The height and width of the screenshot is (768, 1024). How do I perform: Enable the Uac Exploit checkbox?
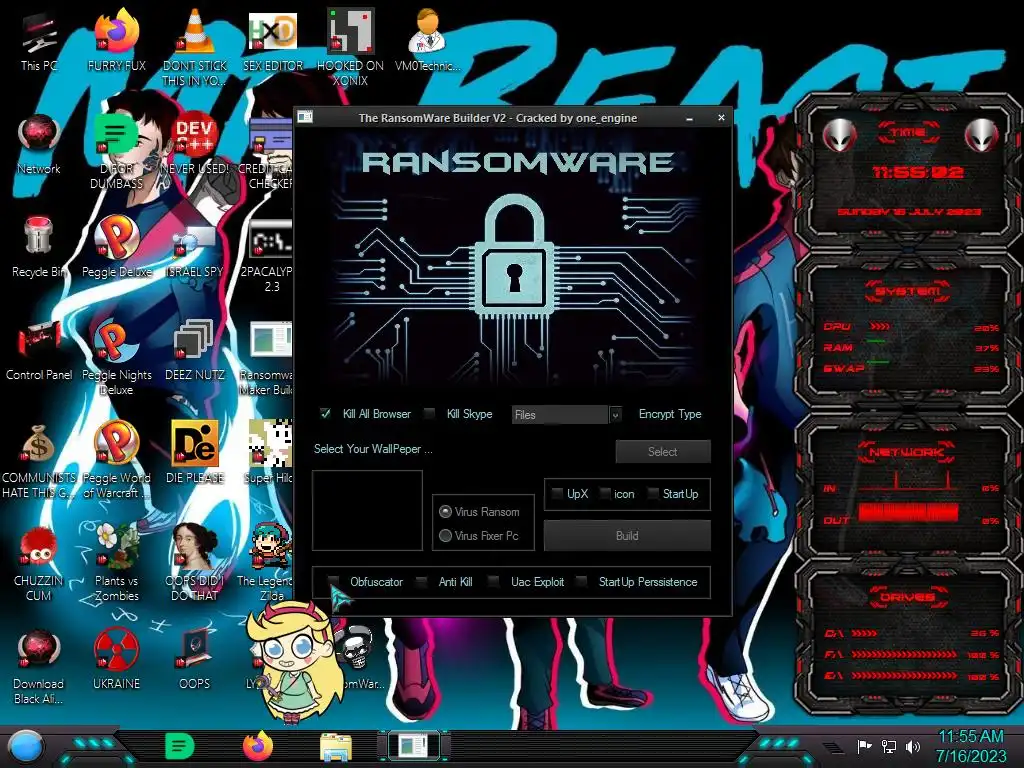(494, 581)
